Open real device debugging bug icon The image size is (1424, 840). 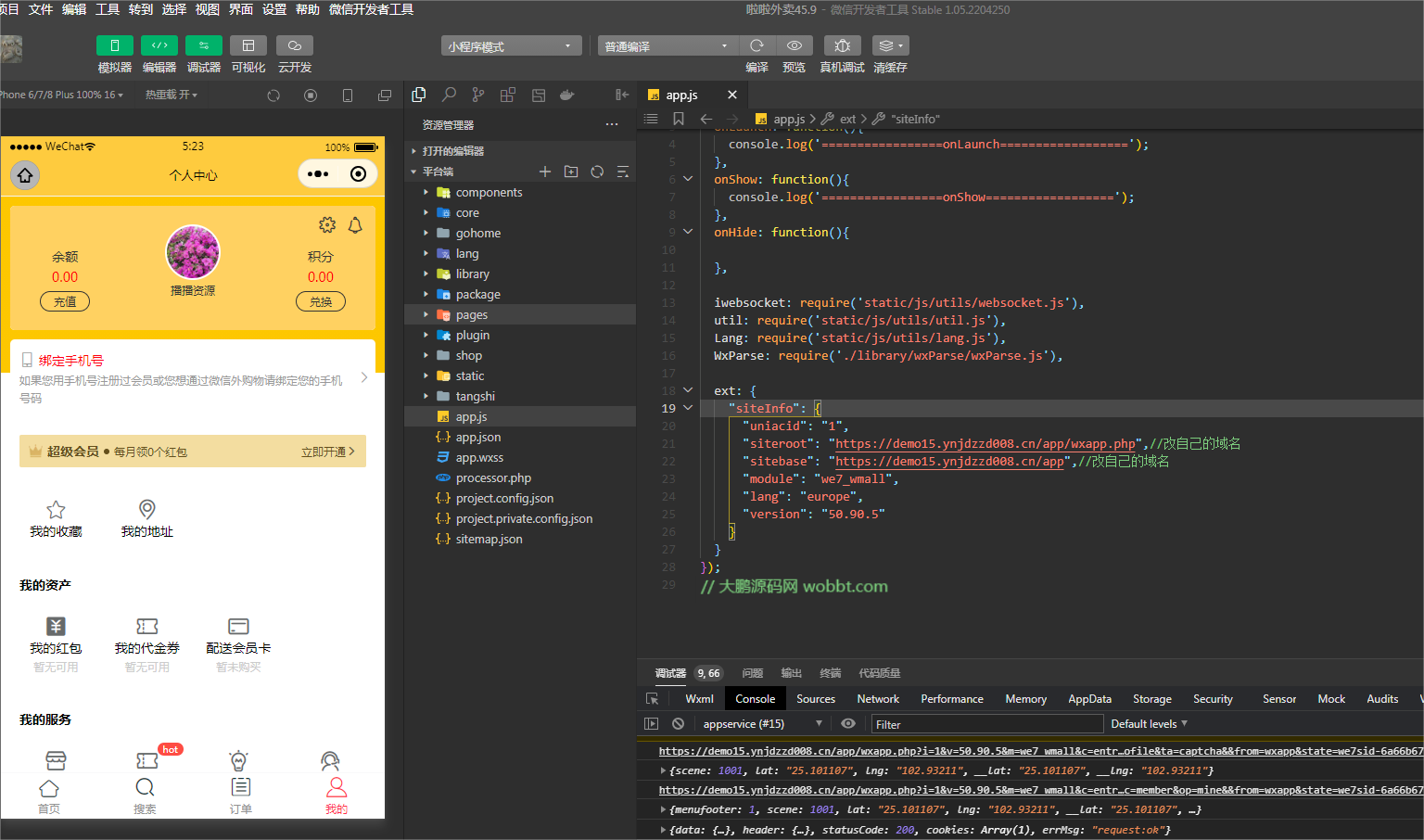pos(842,45)
